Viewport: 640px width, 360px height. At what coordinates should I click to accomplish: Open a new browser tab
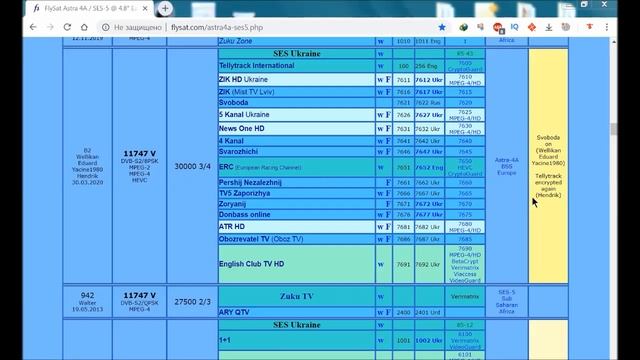click(165, 8)
